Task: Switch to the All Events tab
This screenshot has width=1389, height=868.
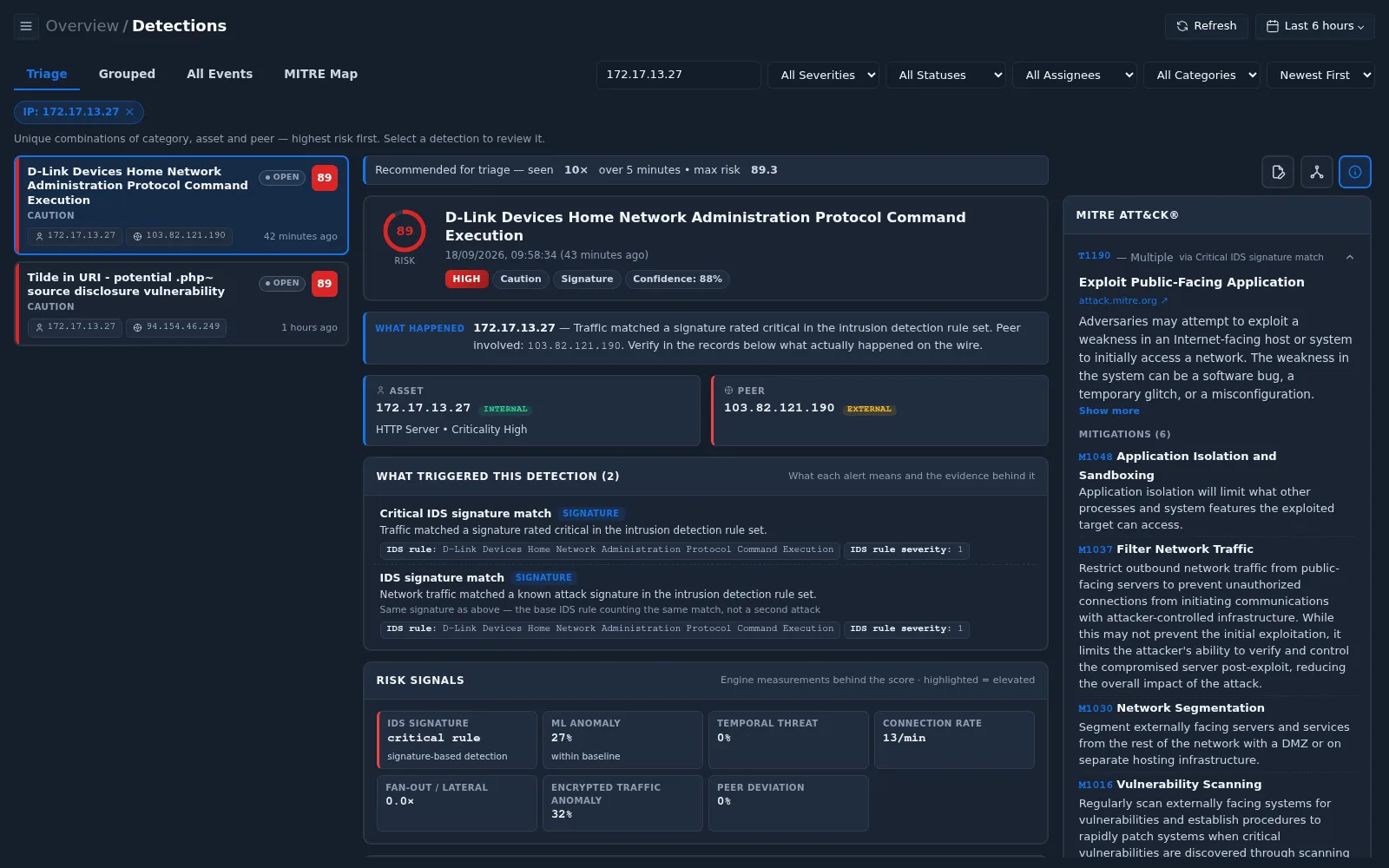Action: [x=220, y=75]
